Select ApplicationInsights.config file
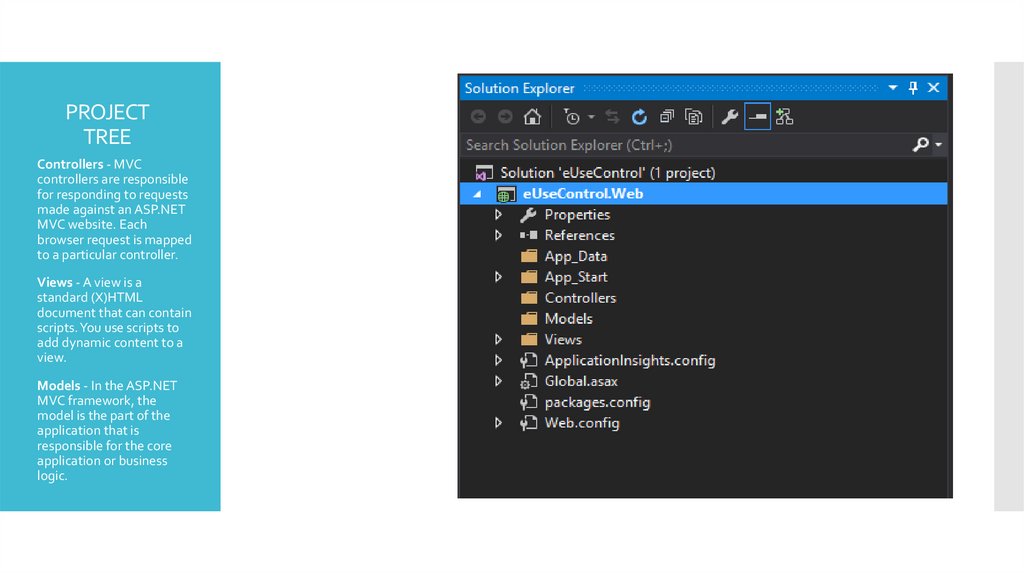1024x574 pixels. pyautogui.click(x=630, y=360)
